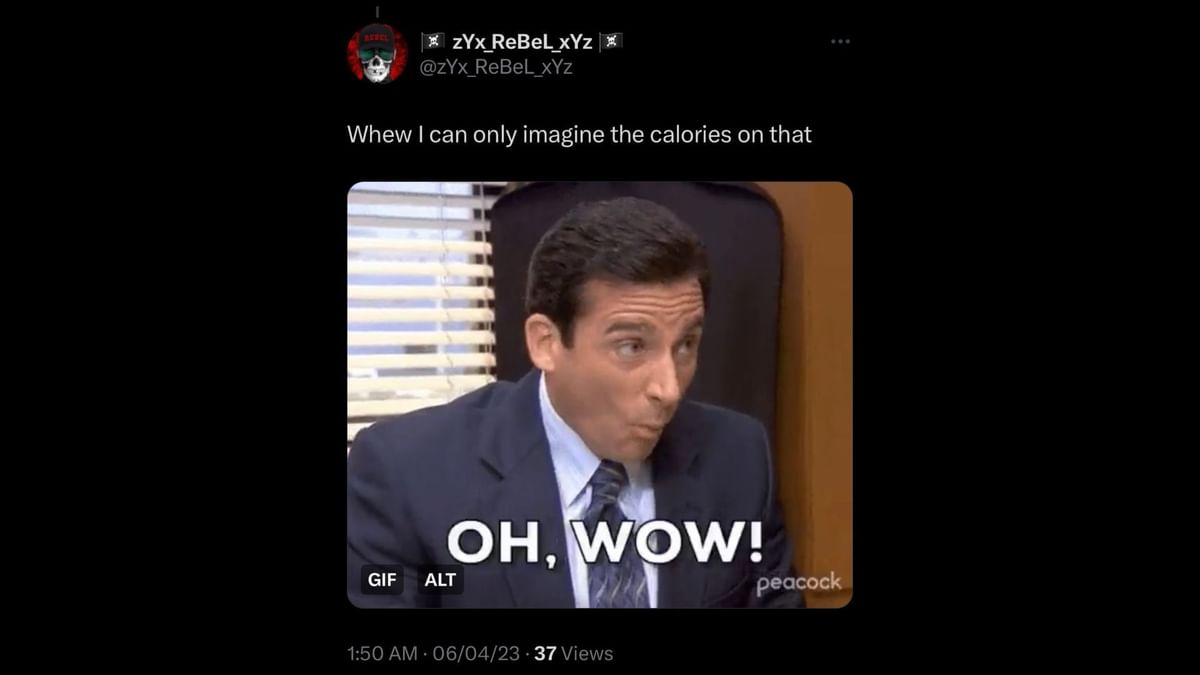Viewport: 1200px width, 675px height.
Task: Click the OH, WOW! caption text
Action: 604,543
